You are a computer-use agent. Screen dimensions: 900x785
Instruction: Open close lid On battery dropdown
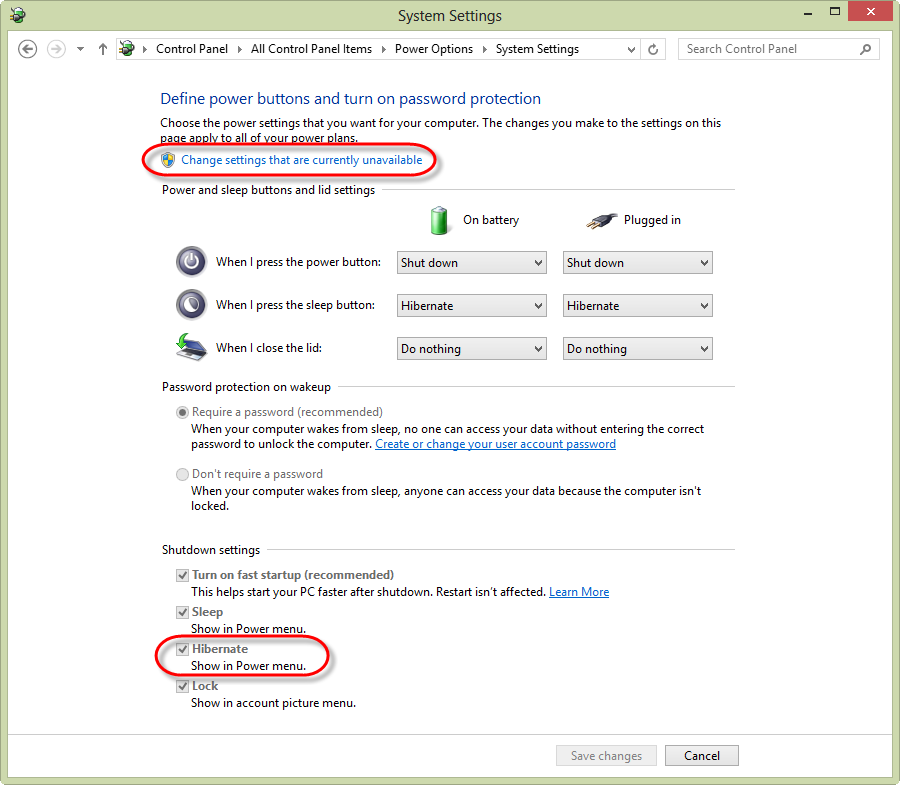point(471,349)
